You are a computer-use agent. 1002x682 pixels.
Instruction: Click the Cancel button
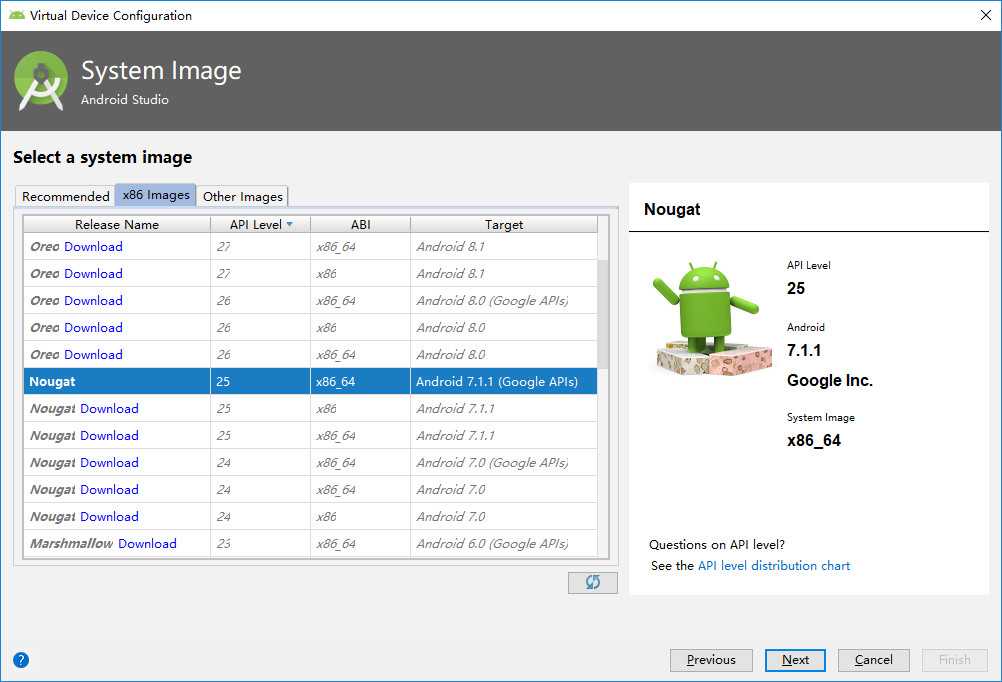[x=874, y=660]
